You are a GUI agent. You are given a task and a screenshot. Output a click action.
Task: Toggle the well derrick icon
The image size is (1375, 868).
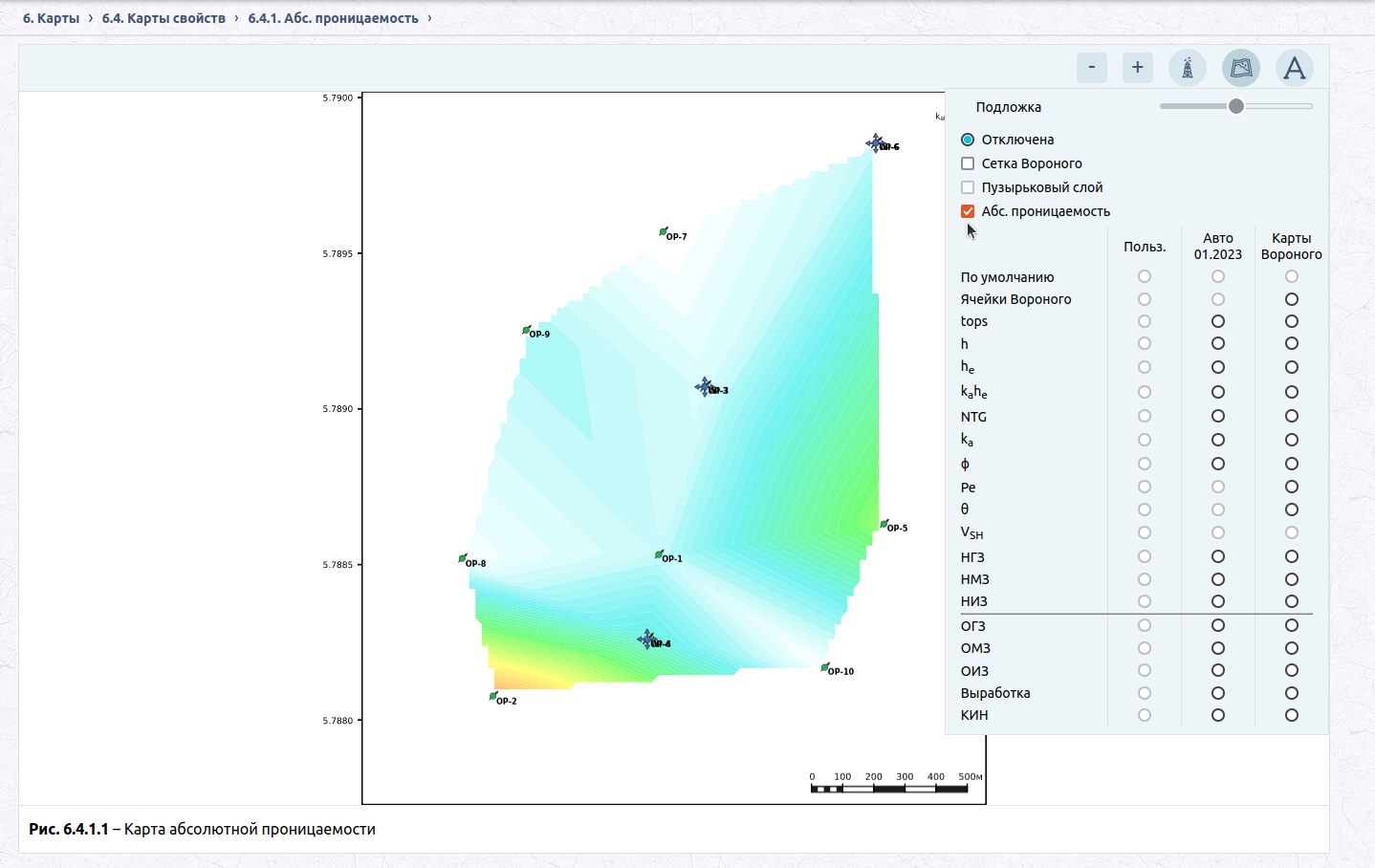coord(1187,68)
